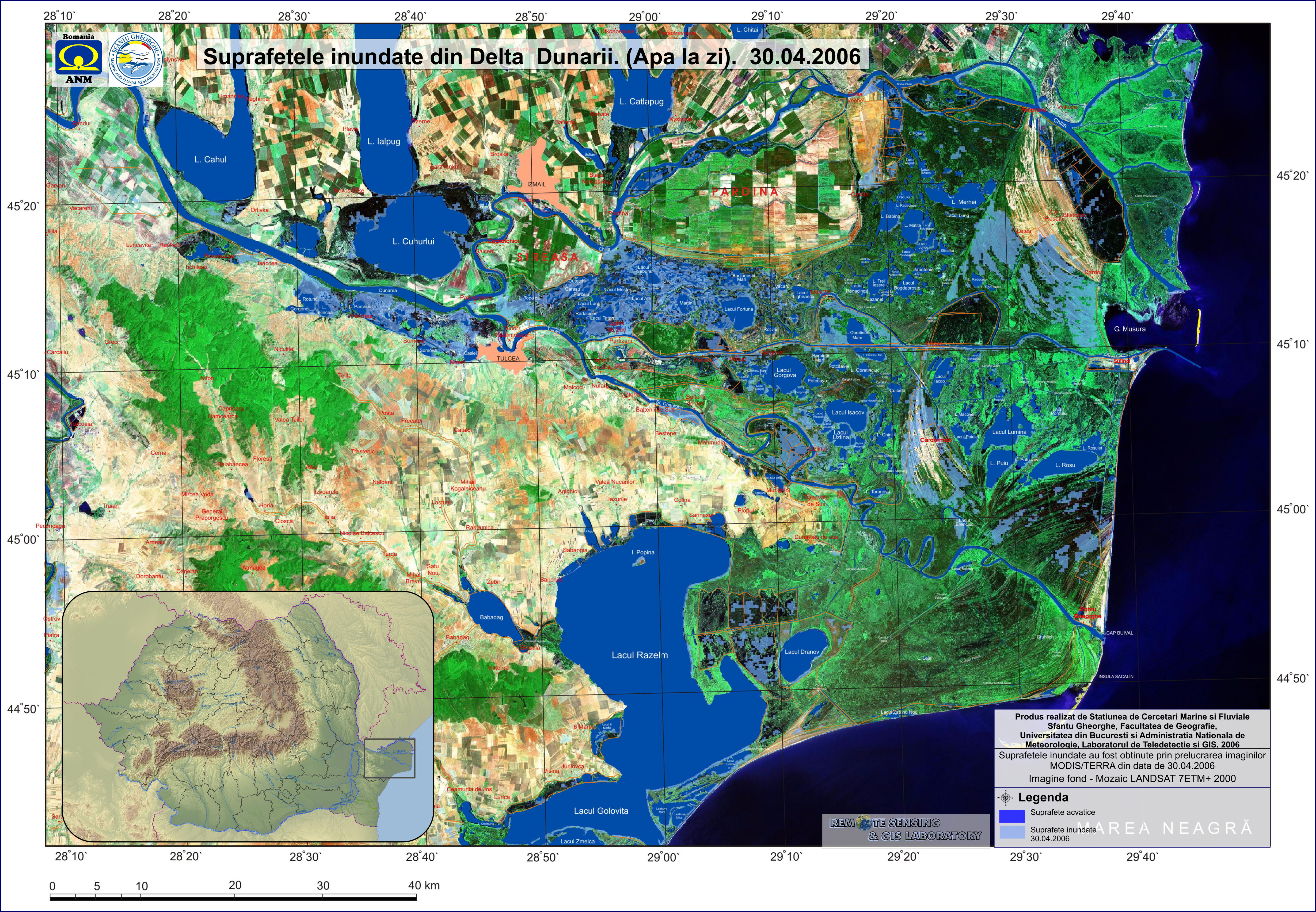Click the 'Lacul Fortuna' label

pos(739,309)
